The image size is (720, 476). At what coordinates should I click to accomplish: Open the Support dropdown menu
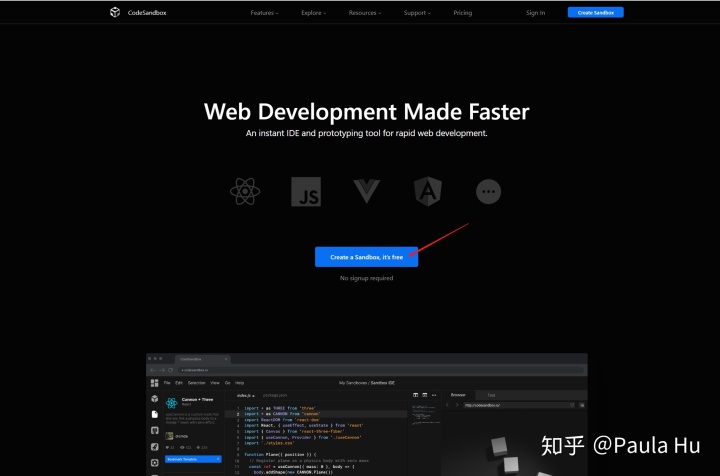pyautogui.click(x=417, y=13)
